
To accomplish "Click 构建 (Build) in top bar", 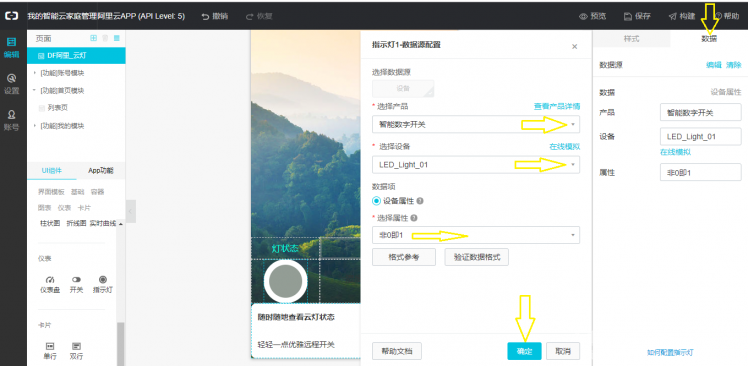I will [x=682, y=16].
